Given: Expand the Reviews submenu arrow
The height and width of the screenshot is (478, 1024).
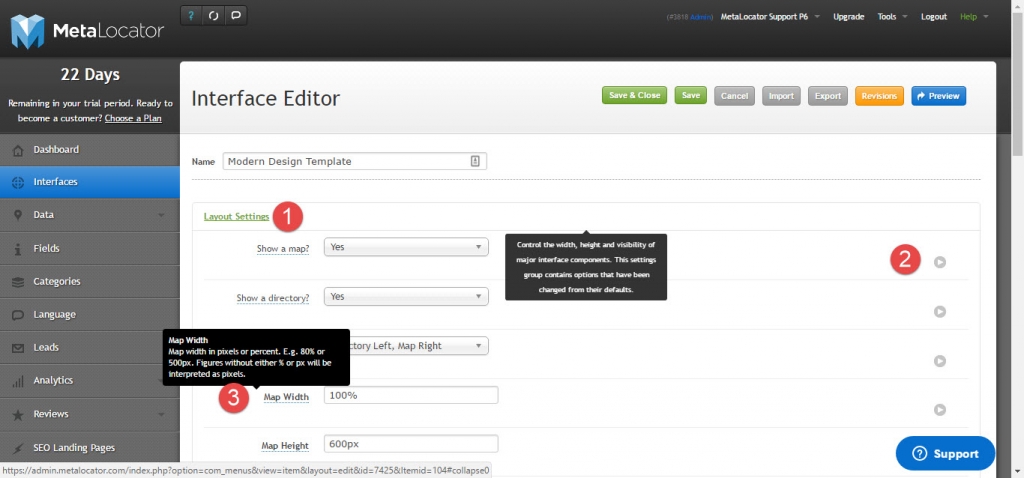Looking at the screenshot, I should point(161,415).
